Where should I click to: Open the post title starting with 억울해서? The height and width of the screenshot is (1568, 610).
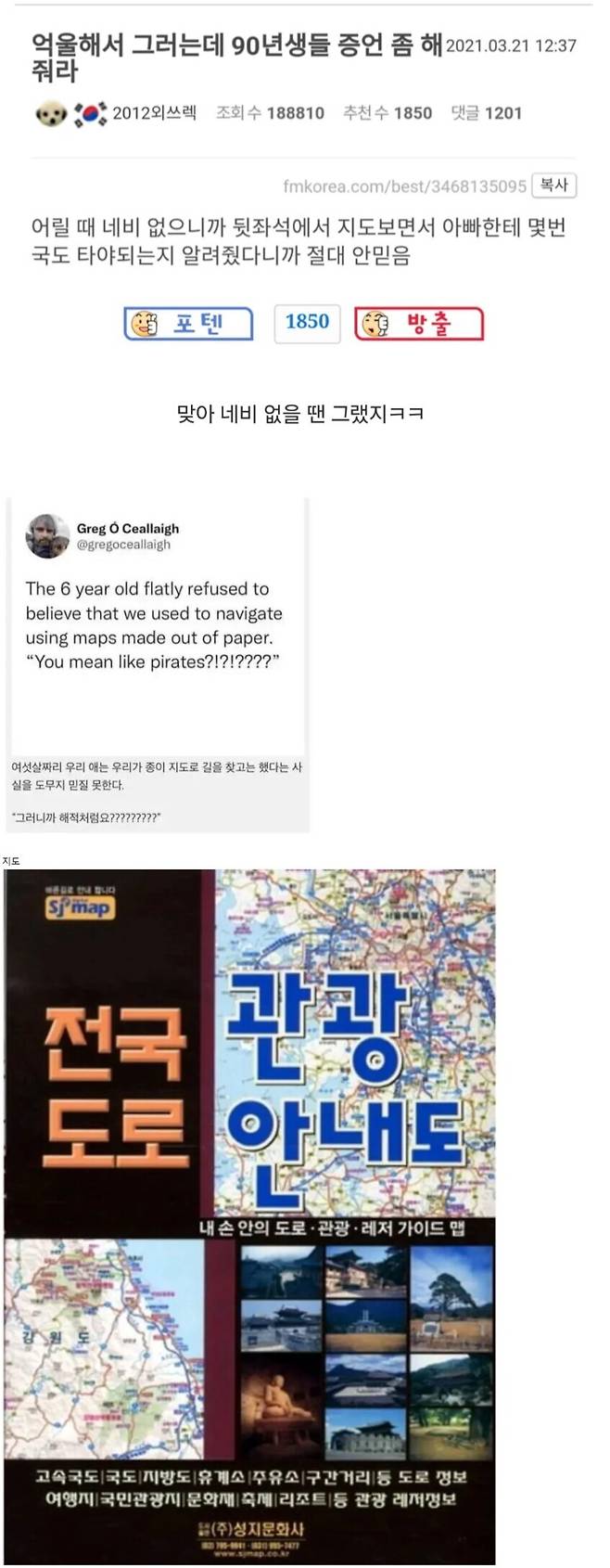(236, 58)
